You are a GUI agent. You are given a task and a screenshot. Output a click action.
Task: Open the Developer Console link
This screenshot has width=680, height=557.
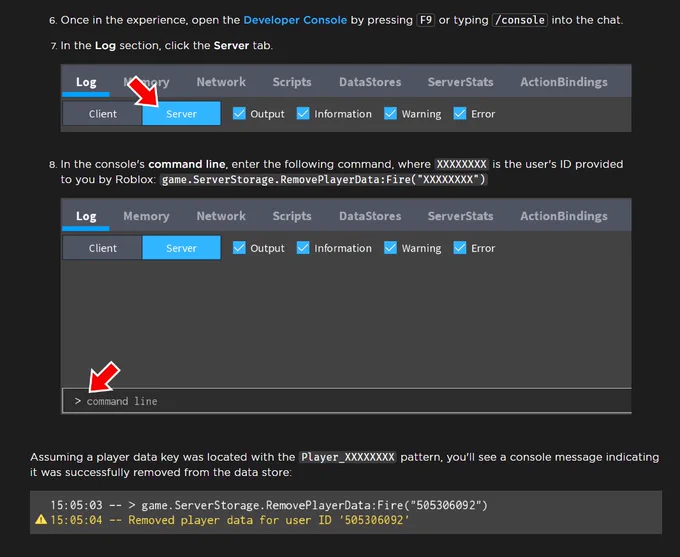[x=295, y=20]
